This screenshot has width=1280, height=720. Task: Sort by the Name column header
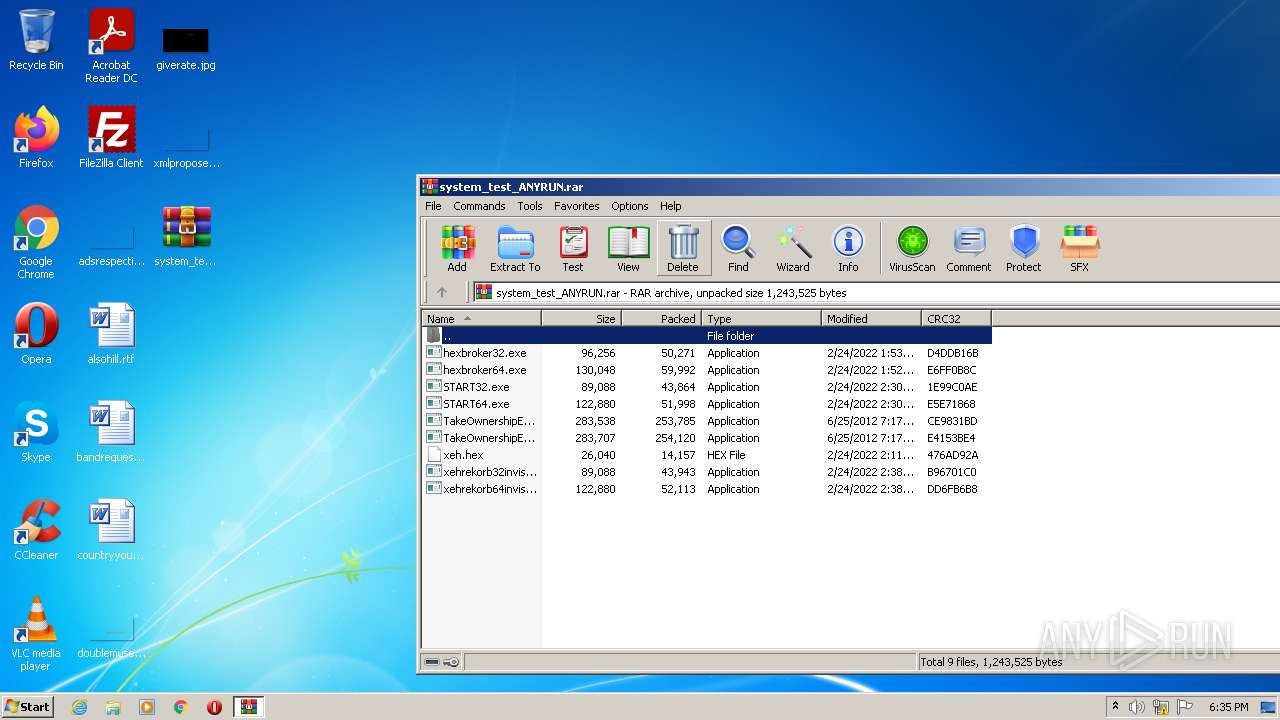click(481, 318)
